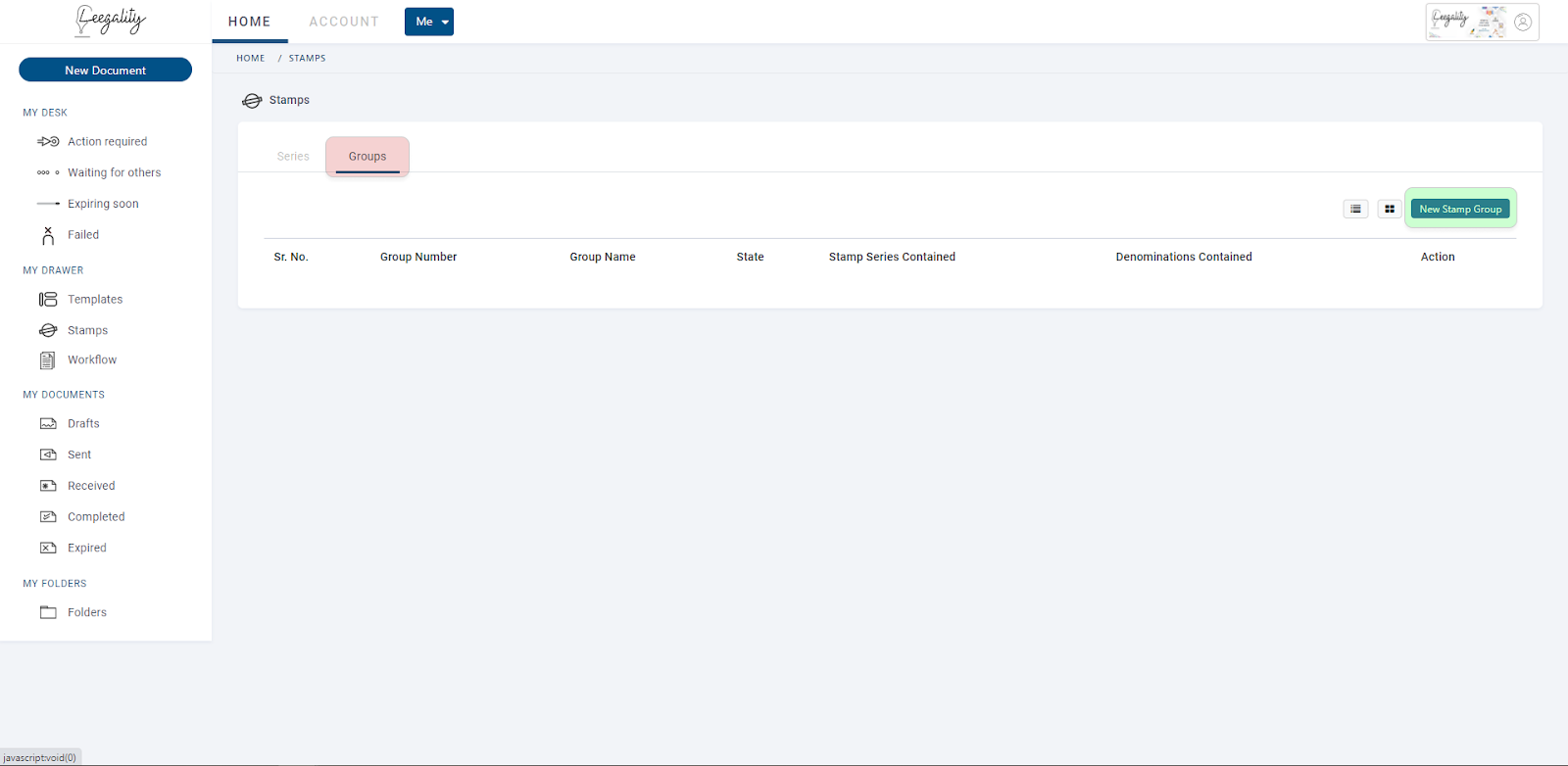Click the Action column header
The width and height of the screenshot is (1568, 766).
(x=1438, y=257)
